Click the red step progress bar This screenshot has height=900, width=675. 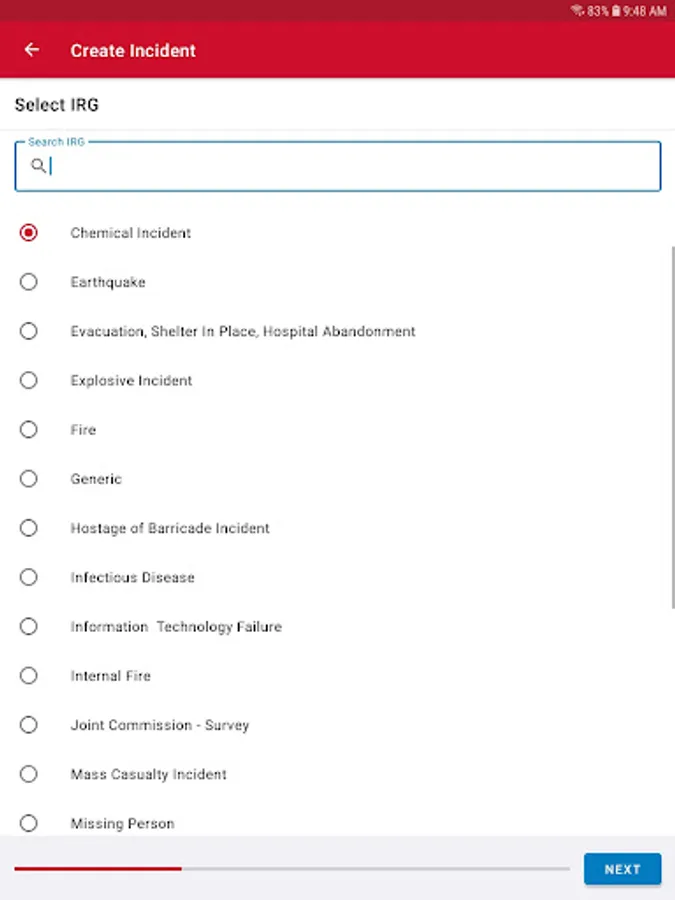pos(98,869)
